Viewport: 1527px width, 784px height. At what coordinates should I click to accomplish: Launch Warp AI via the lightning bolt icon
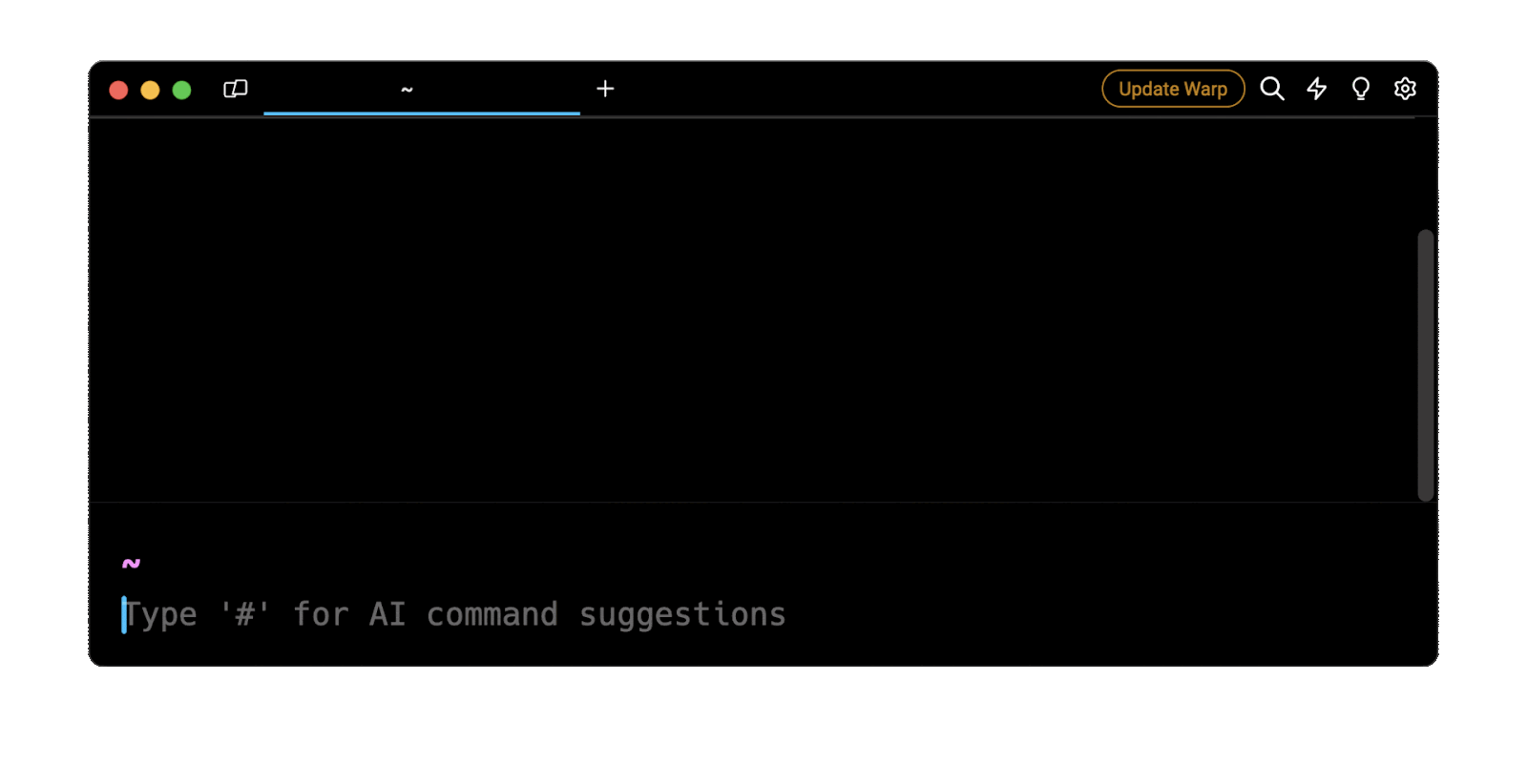[1316, 89]
